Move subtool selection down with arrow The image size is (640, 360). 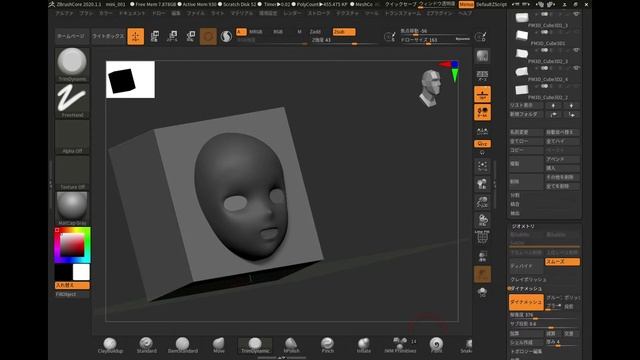(571, 106)
